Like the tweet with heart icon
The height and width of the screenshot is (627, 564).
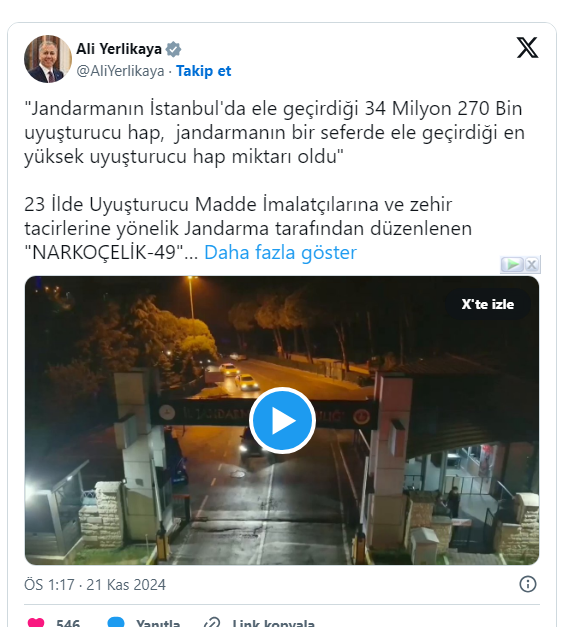point(36,622)
